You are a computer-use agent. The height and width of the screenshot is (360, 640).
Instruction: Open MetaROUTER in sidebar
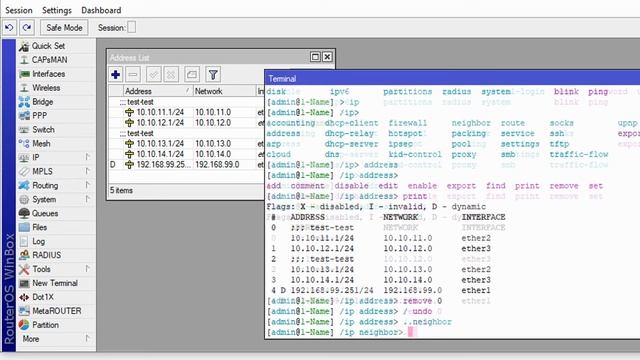pos(56,311)
